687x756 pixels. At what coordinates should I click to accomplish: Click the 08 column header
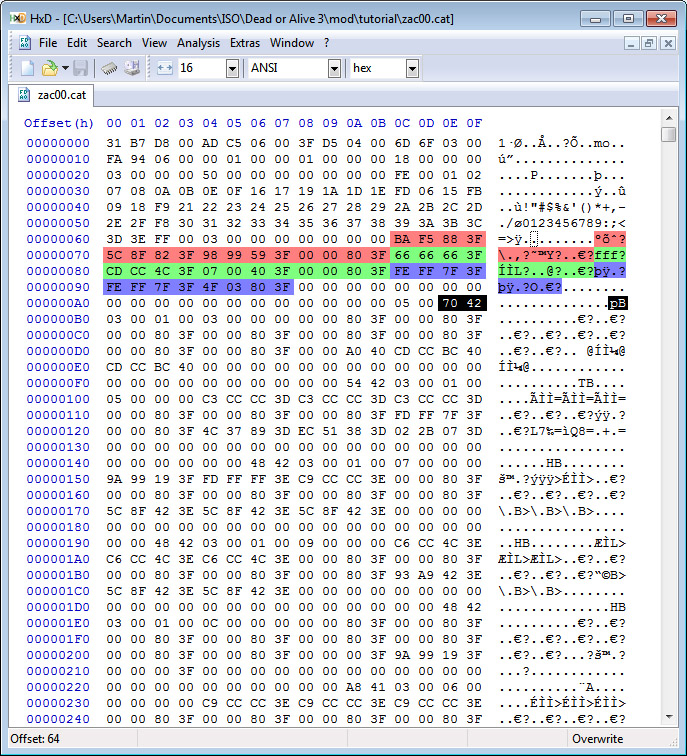[306, 123]
